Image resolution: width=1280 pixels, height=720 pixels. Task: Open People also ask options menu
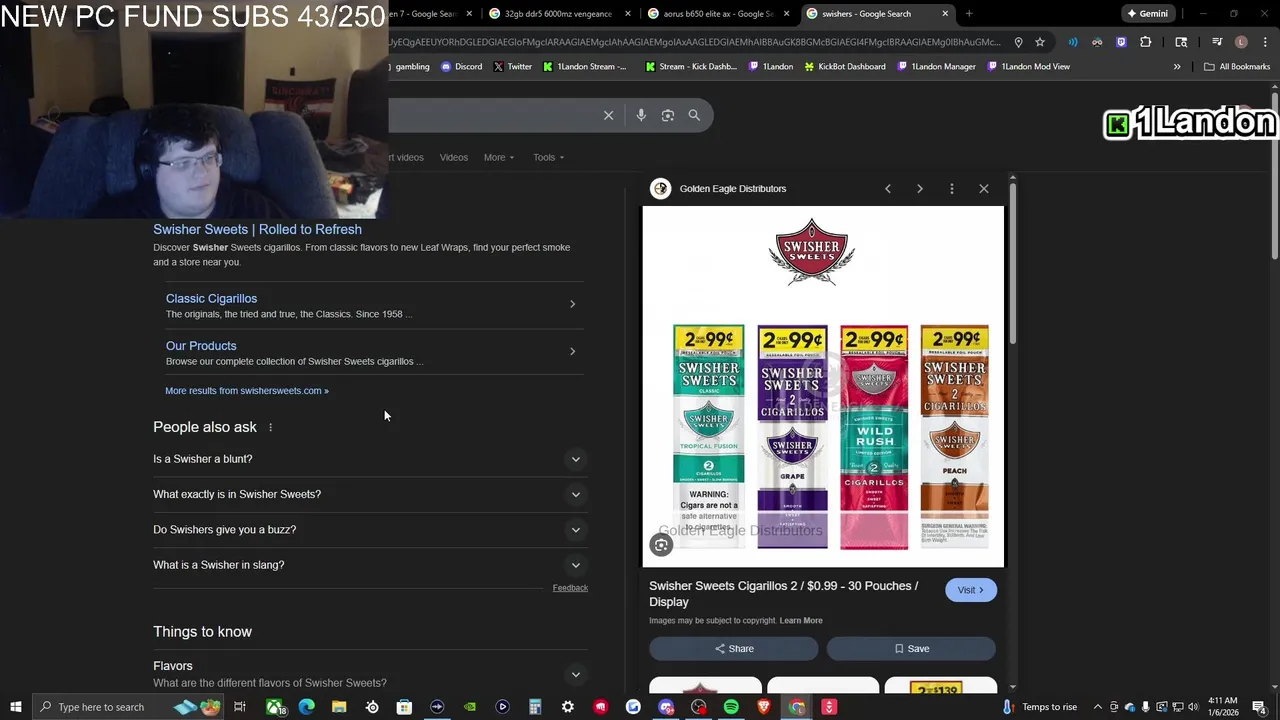point(270,427)
